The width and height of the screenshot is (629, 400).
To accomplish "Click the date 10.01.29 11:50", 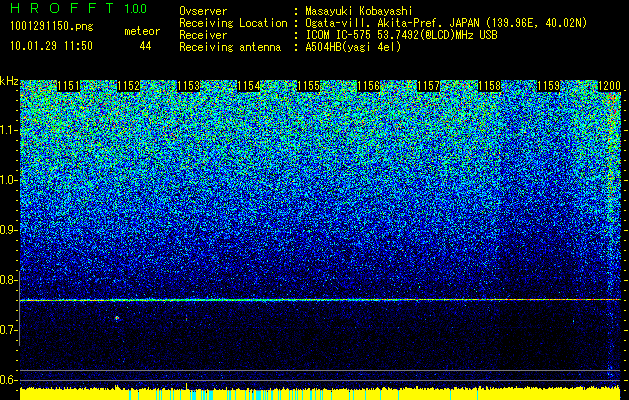I will coord(51,46).
